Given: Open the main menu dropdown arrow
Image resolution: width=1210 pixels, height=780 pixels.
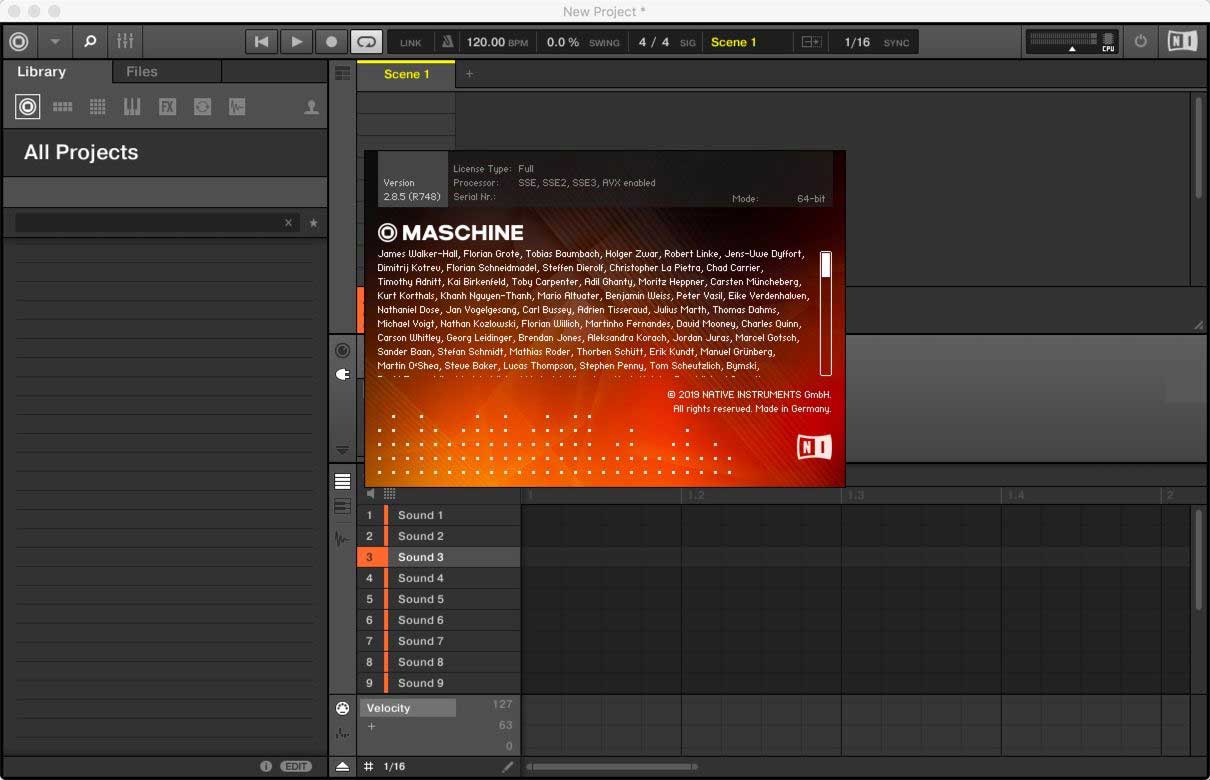Looking at the screenshot, I should click(55, 42).
